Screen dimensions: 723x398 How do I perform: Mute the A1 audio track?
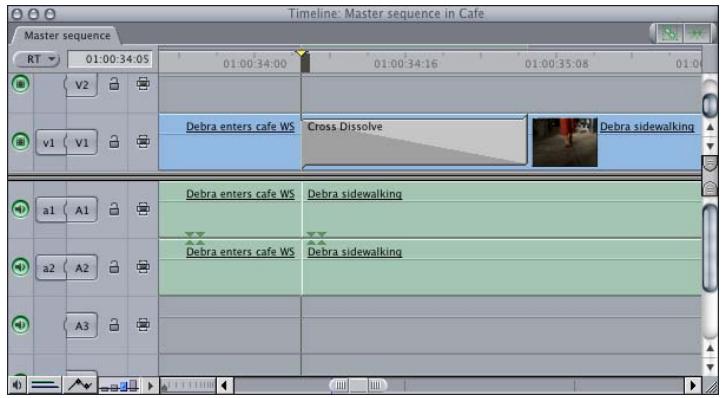pos(20,209)
